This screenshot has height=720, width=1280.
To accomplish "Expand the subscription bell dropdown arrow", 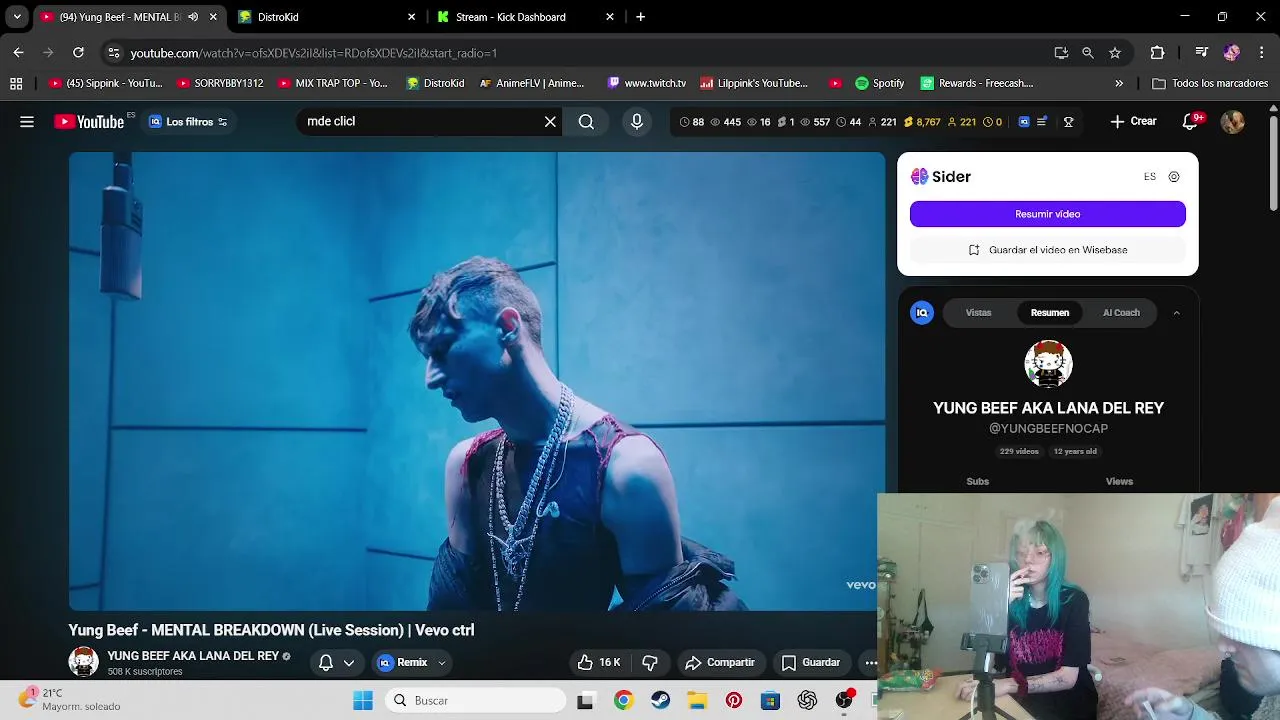I will click(x=349, y=662).
